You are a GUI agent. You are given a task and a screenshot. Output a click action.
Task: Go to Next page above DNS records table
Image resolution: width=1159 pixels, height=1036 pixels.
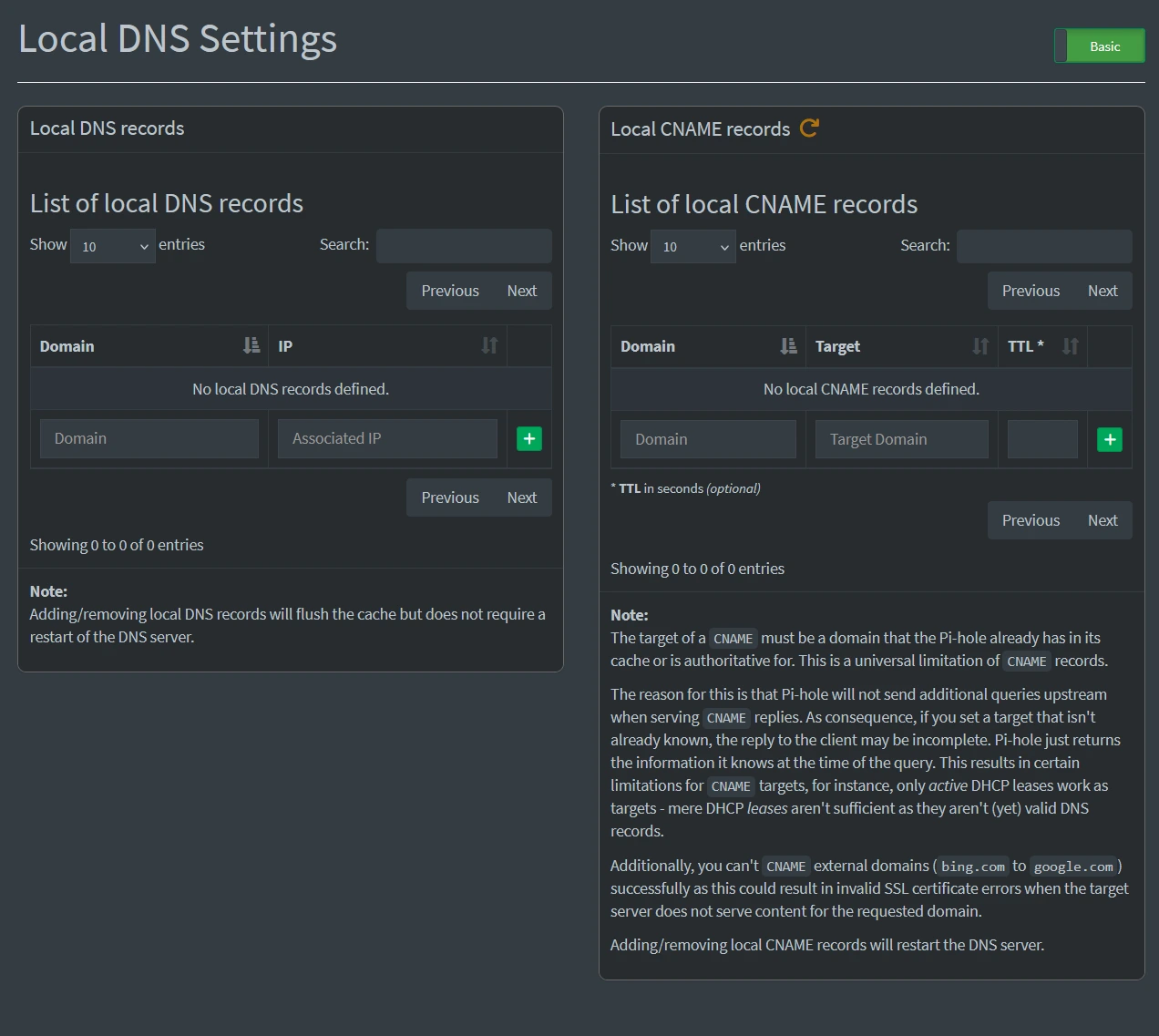522,291
